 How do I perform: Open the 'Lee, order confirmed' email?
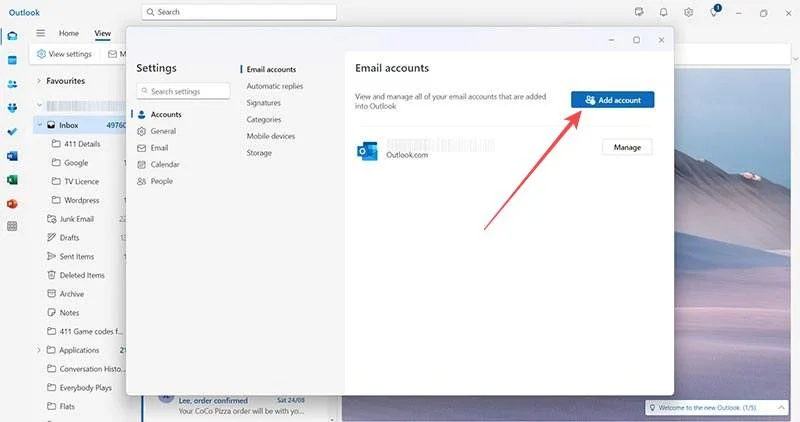[240, 406]
